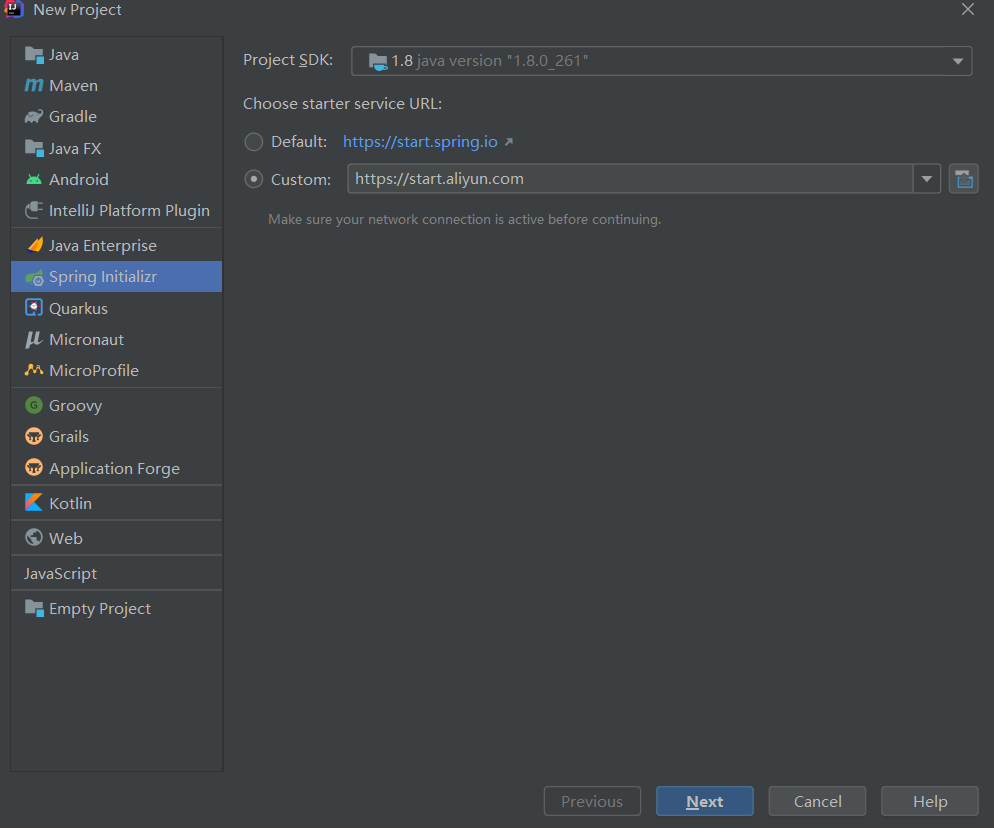Click the Web globe icon
The image size is (994, 828).
(x=34, y=538)
